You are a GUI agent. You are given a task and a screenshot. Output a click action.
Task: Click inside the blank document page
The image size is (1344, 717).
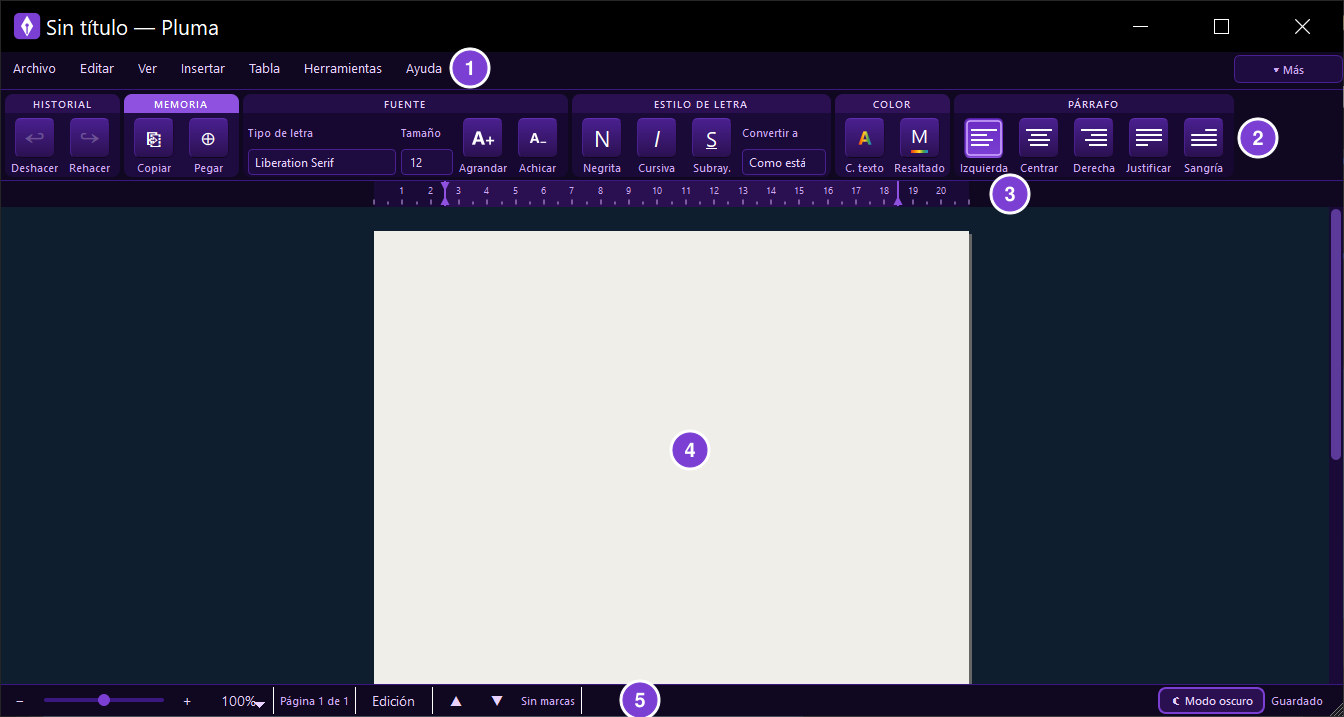pyautogui.click(x=671, y=457)
